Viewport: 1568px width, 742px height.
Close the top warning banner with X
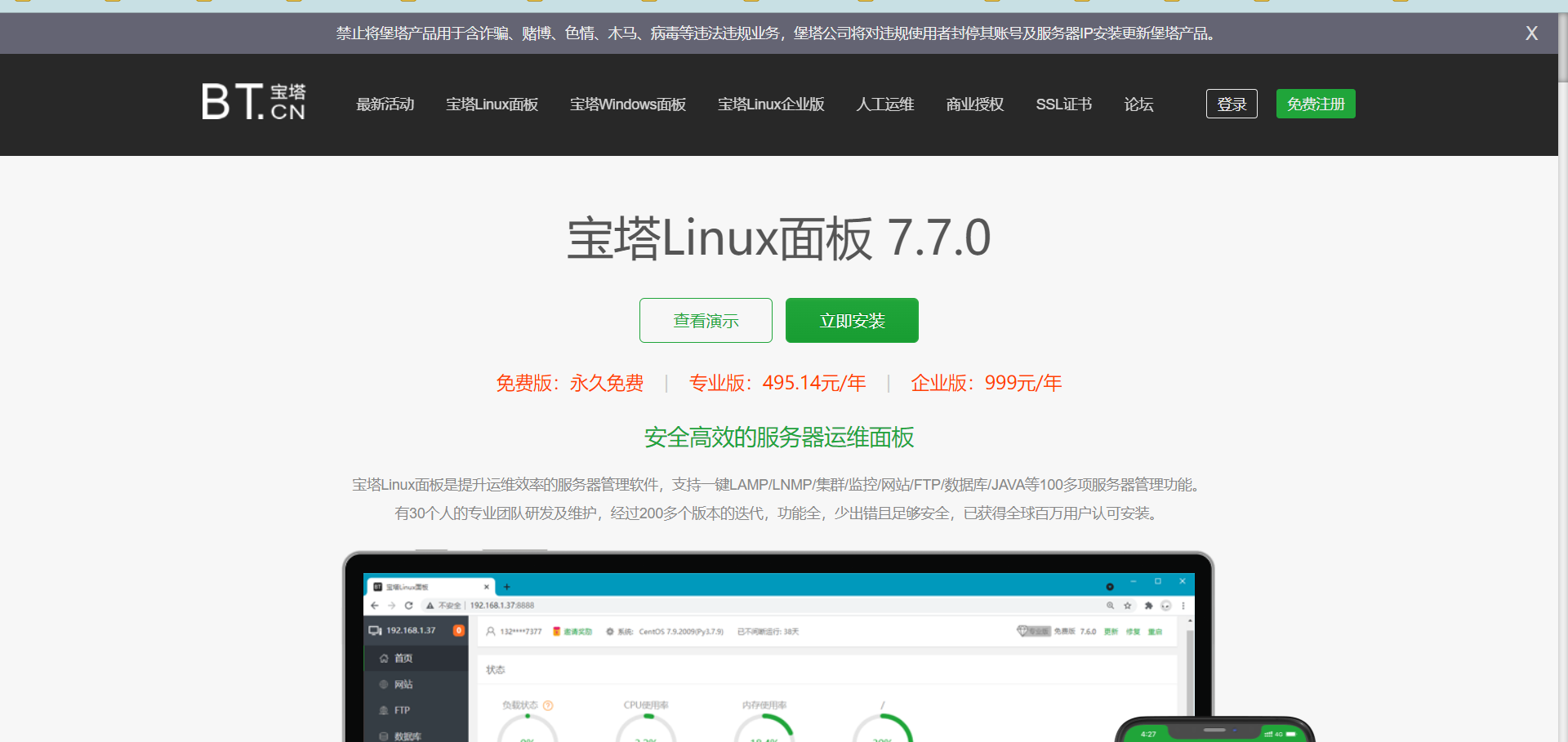click(x=1531, y=33)
